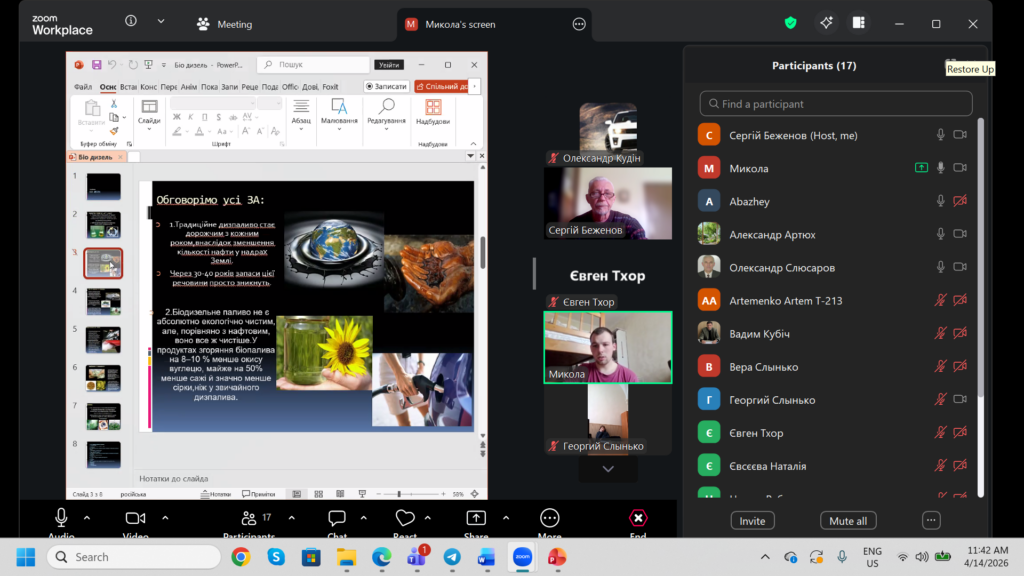The image size is (1024, 576).
Task: Open the AI Companion sparkle icon
Action: pyautogui.click(x=826, y=23)
